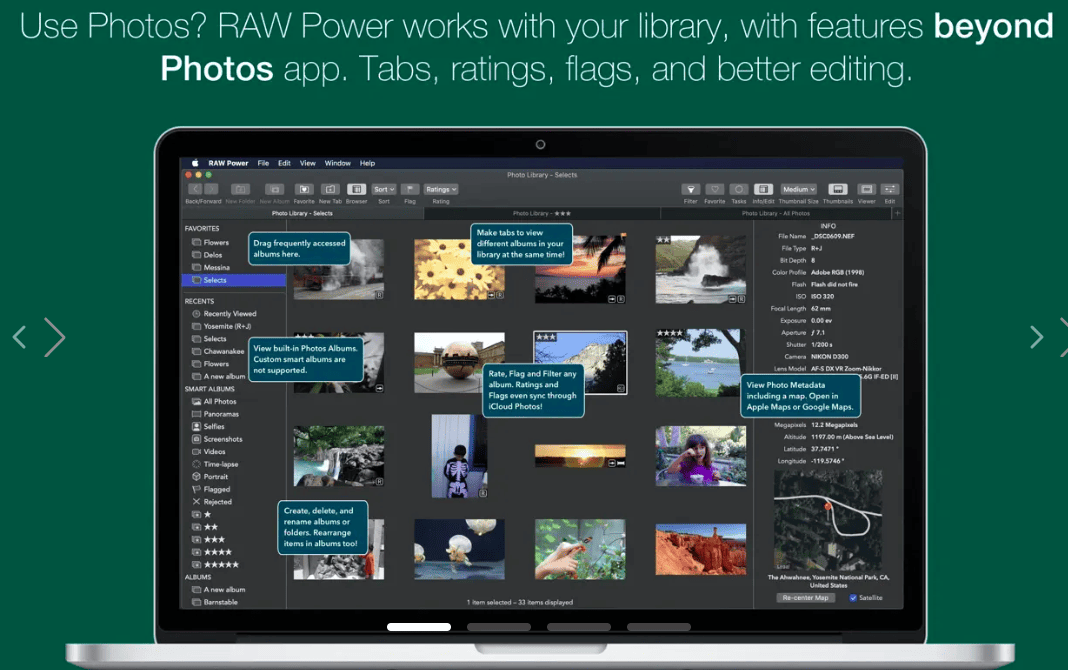
Task: Click the New Album toolbar icon
Action: click(x=274, y=189)
